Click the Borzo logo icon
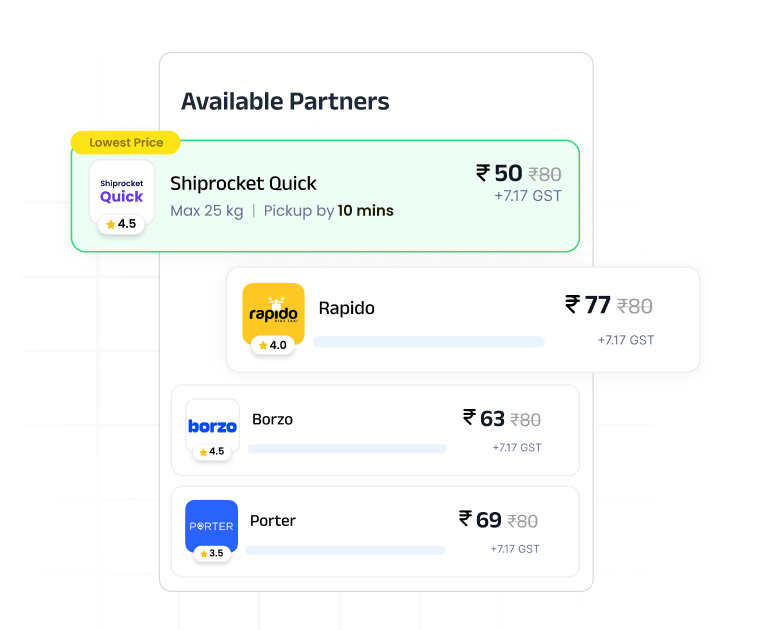768x630 pixels. tap(213, 426)
